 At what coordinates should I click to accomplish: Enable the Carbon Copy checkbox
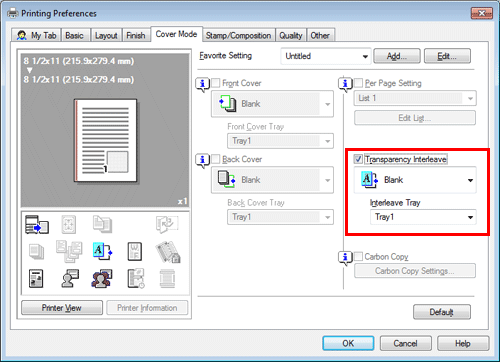(358, 256)
